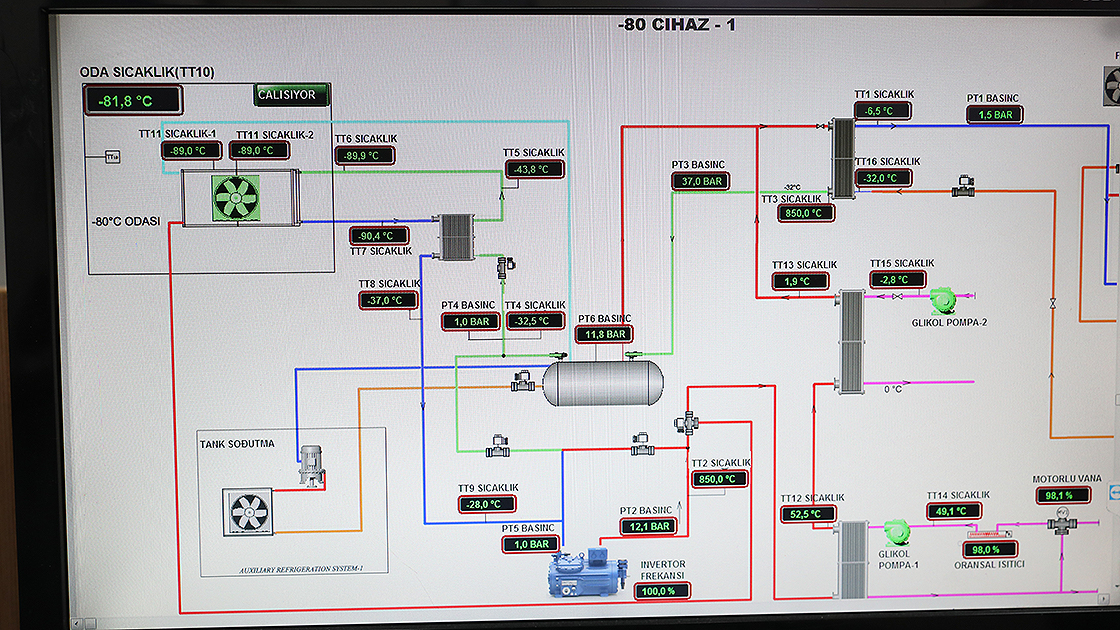Viewport: 1120px width, 630px height.
Task: Click the INVERTOR FREKANSI 100,0 % field
Action: [661, 591]
